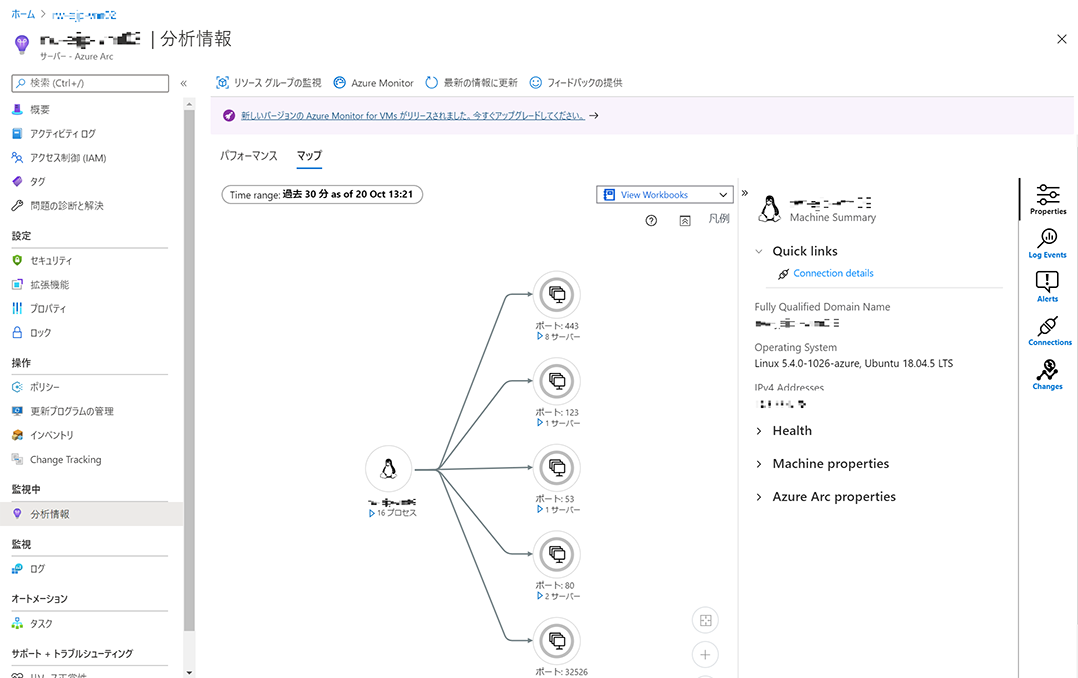Select the タグ menu item
Viewport: 1078px width, 678px height.
[37, 182]
